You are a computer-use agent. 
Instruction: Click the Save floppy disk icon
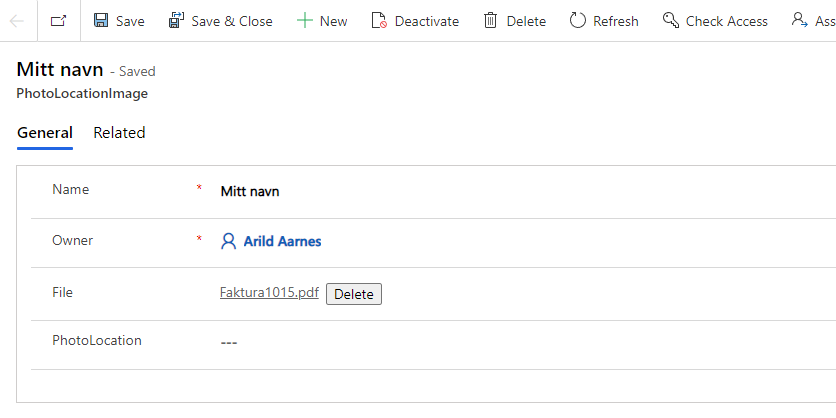101,21
